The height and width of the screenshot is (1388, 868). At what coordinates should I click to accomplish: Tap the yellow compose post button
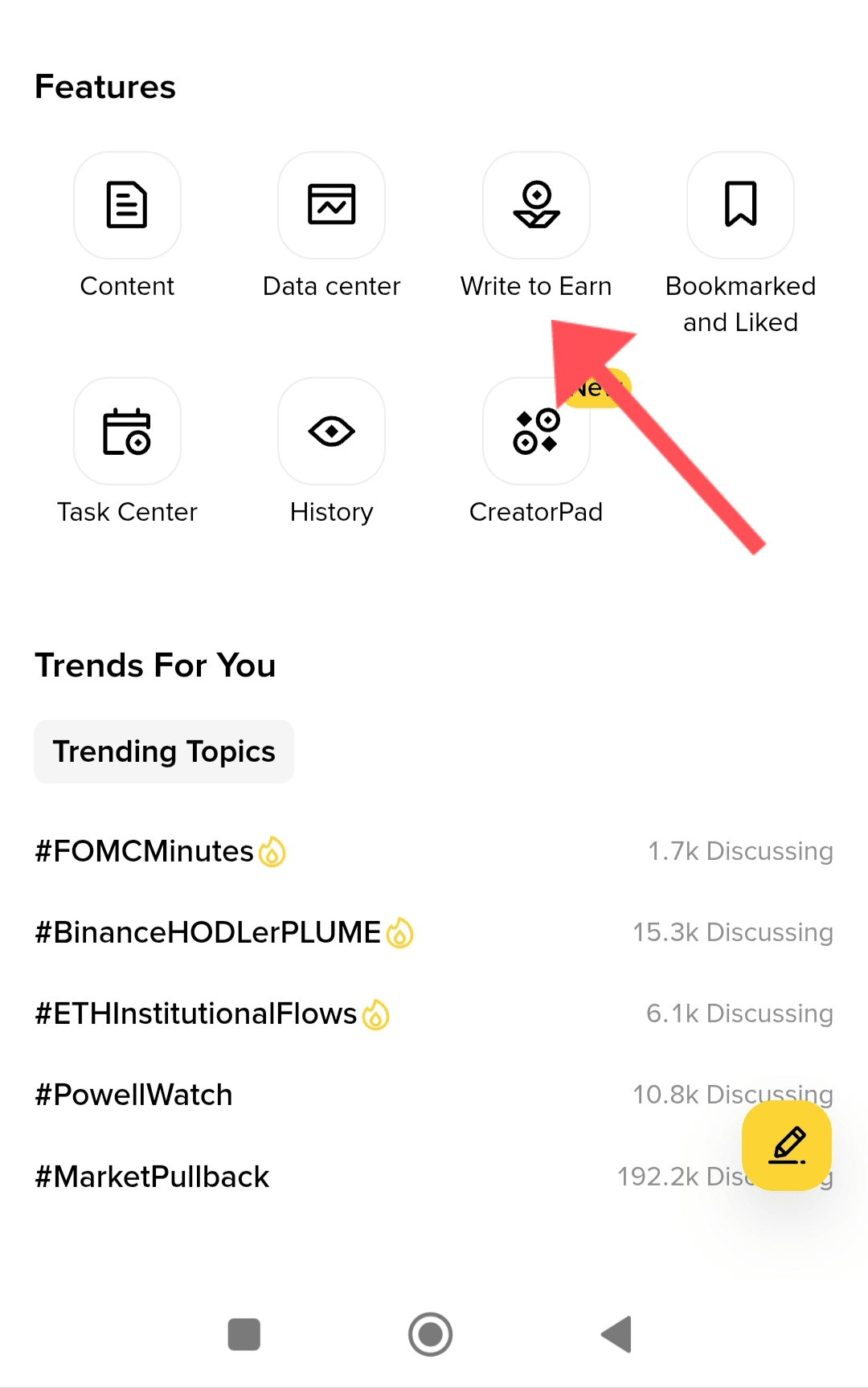tap(787, 1145)
